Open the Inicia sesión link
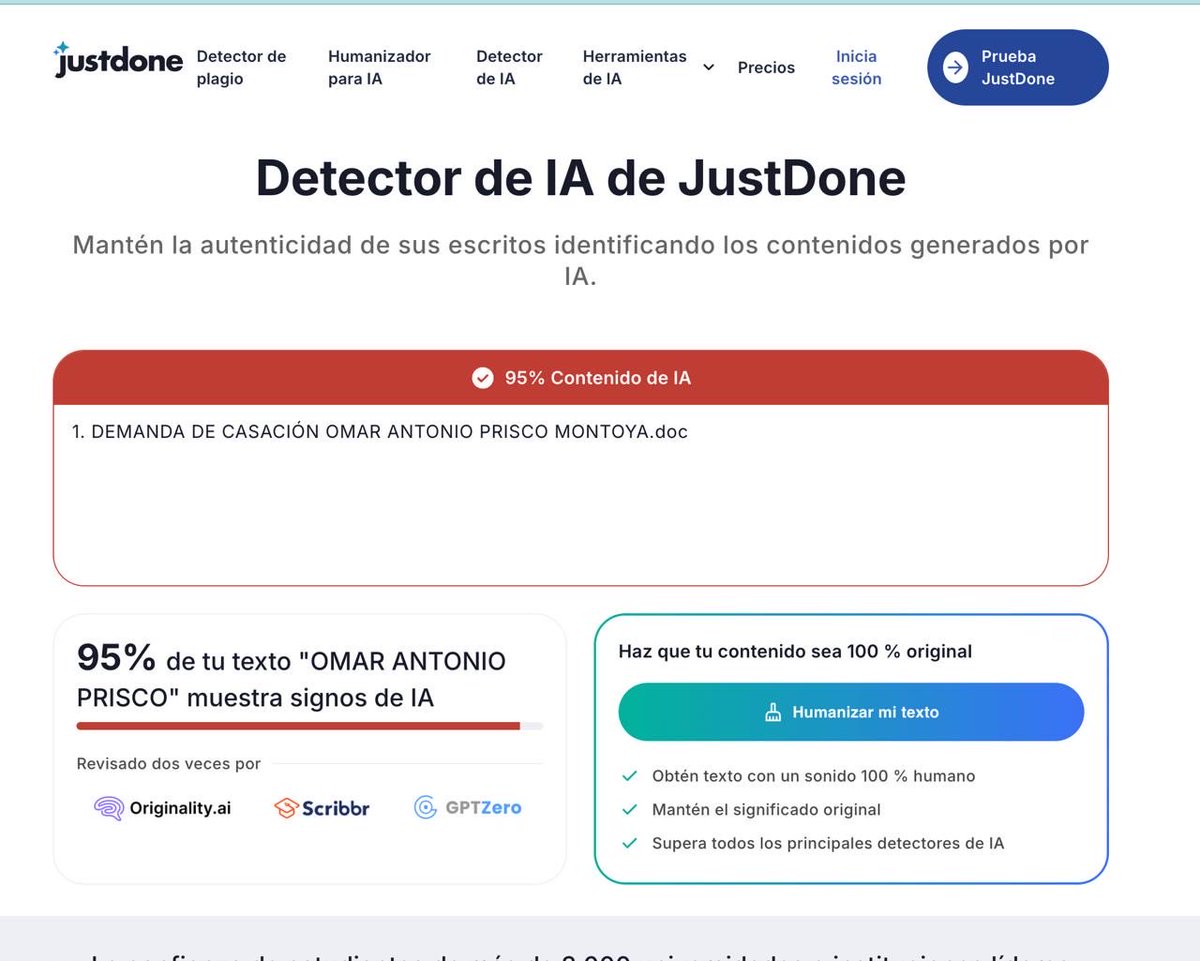The height and width of the screenshot is (961, 1200). 856,67
